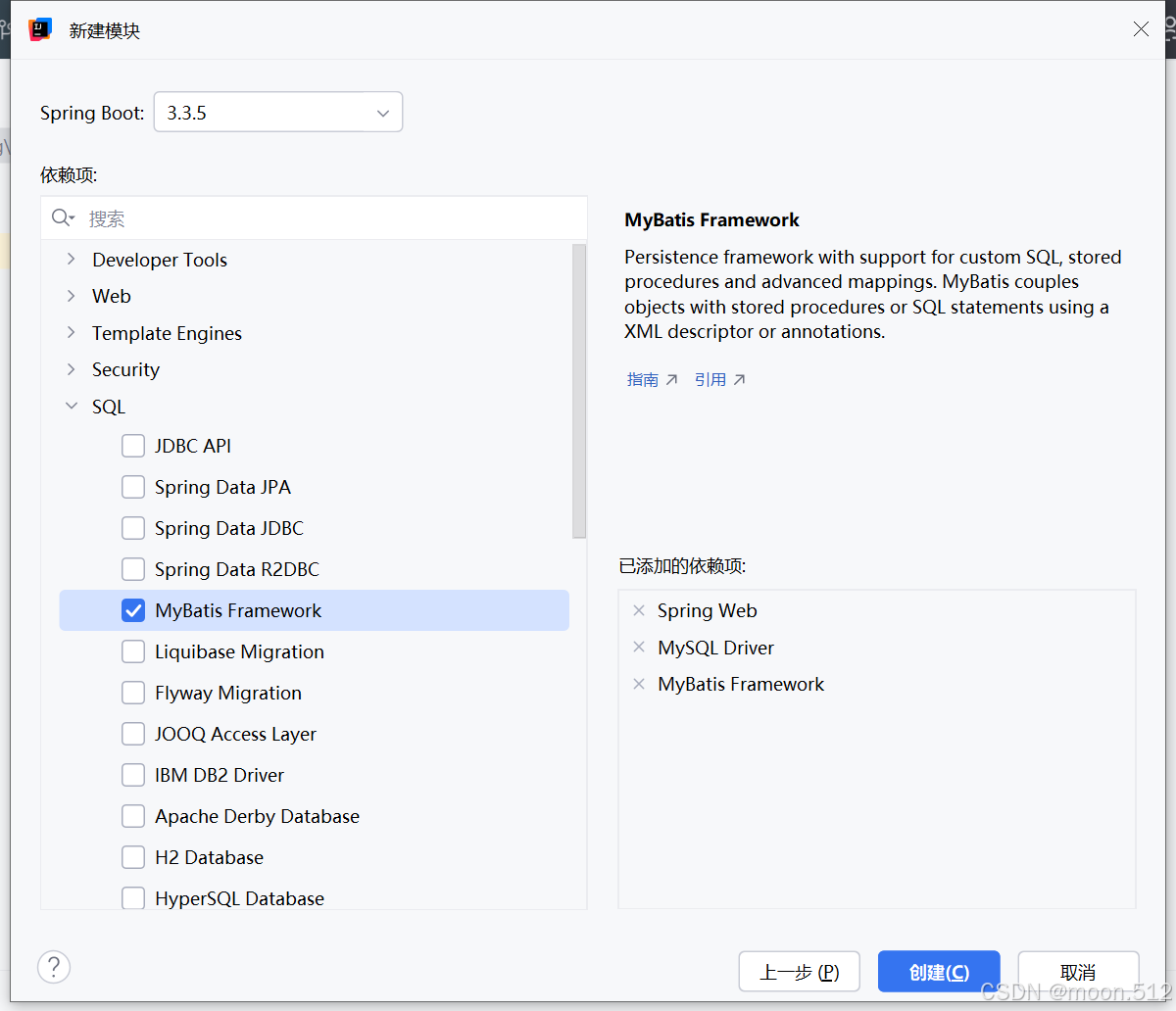Remove MySQL Driver using its X icon

[x=639, y=648]
